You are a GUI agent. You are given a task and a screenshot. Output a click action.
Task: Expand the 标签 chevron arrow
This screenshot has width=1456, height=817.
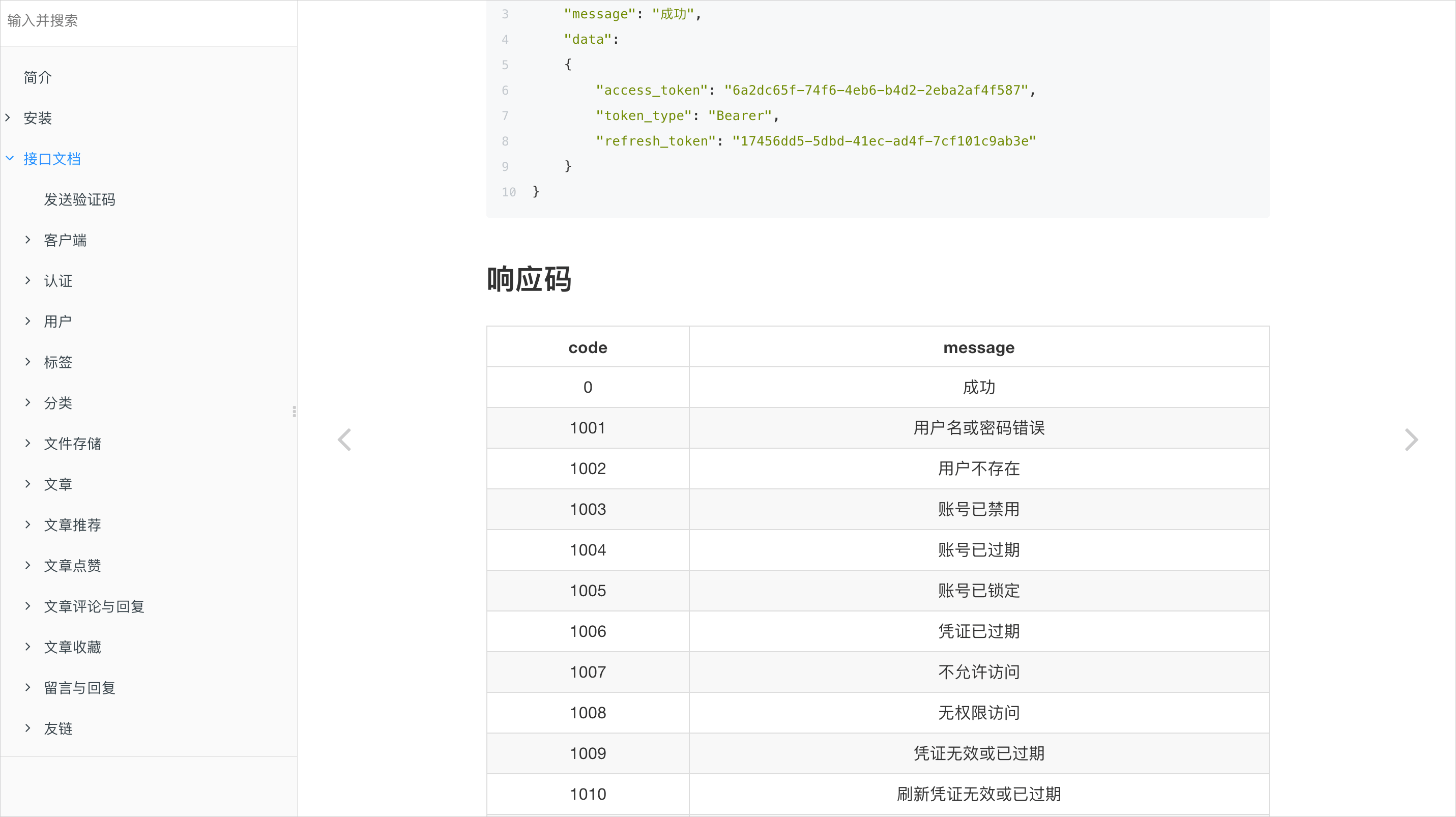(x=27, y=362)
